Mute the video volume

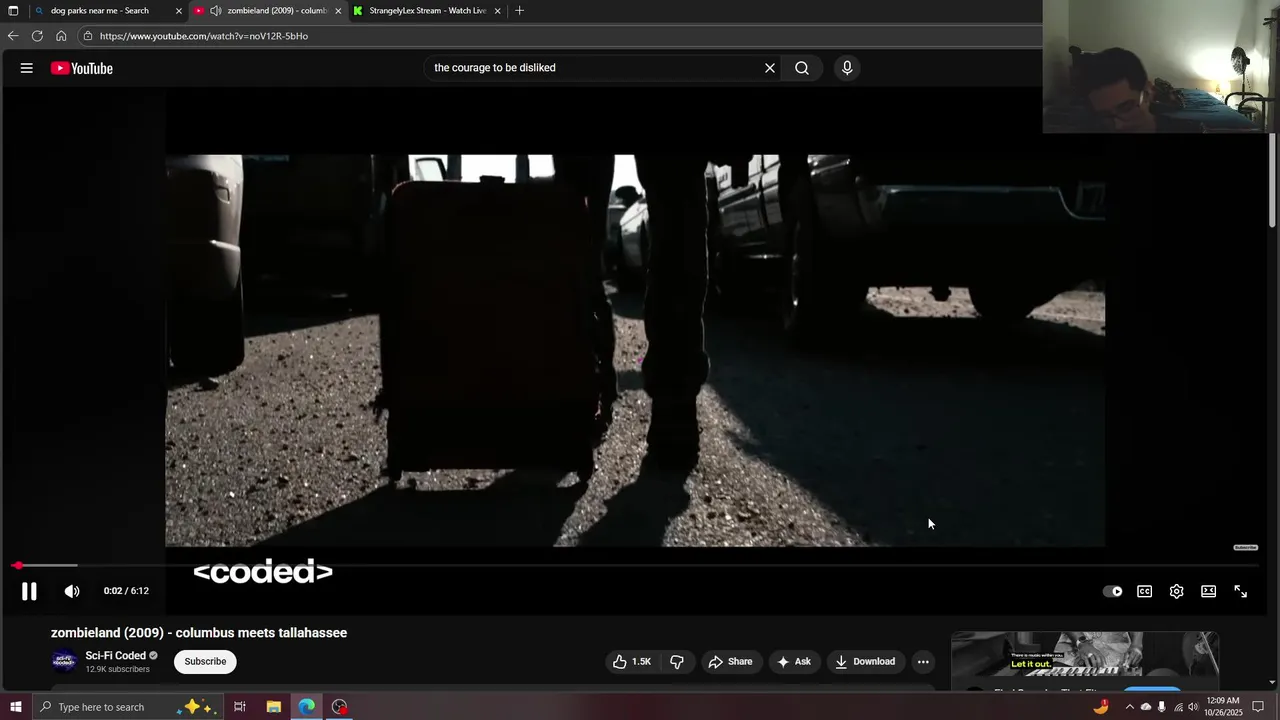coord(72,591)
